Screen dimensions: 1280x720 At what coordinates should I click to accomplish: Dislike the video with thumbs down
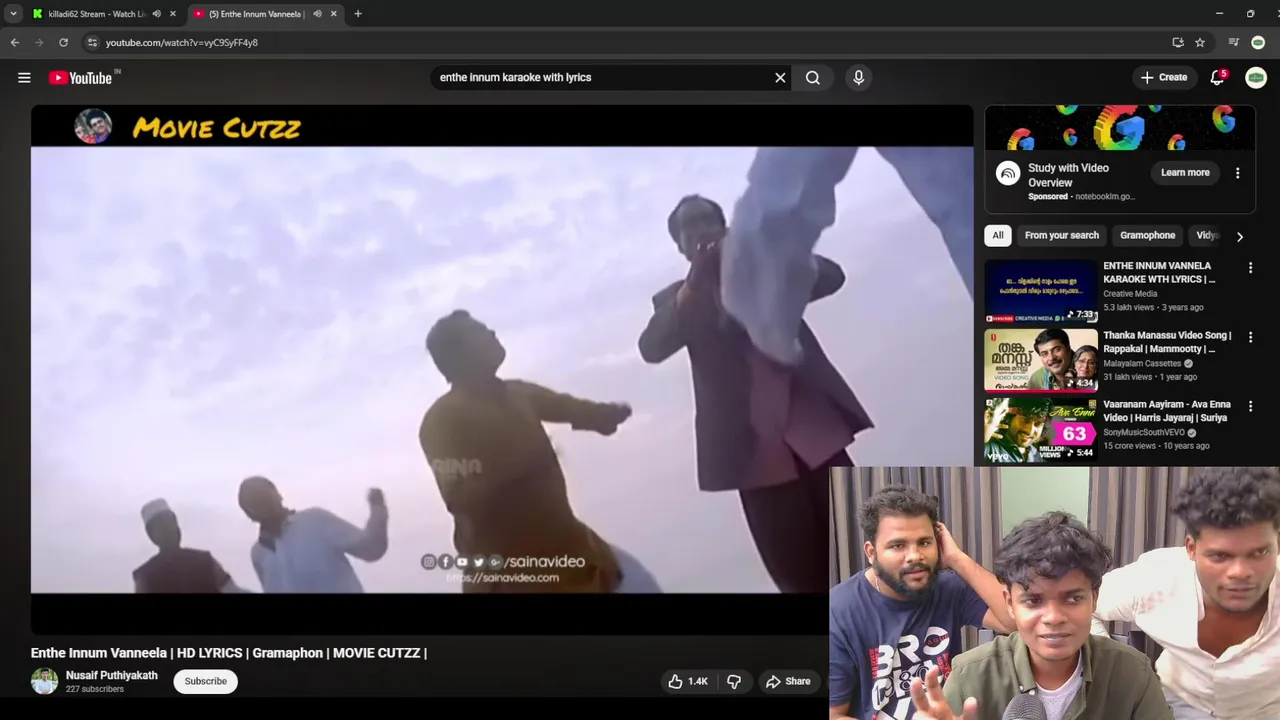734,681
